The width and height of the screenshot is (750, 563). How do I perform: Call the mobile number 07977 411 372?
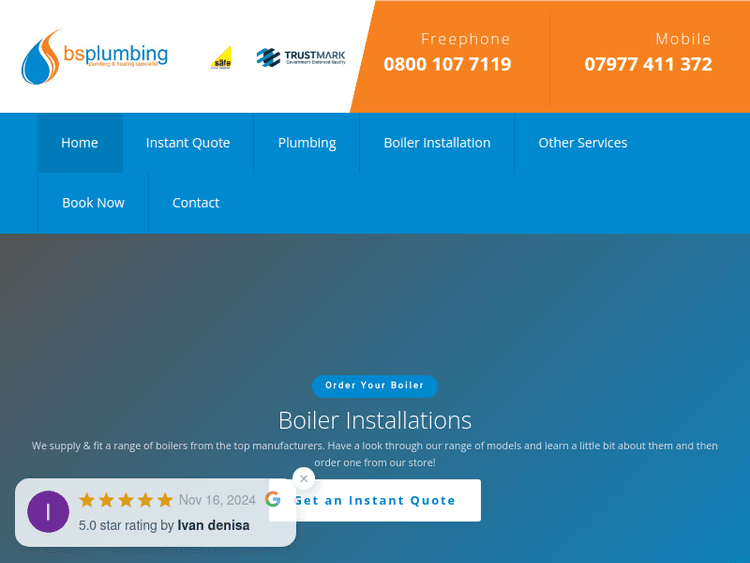tap(648, 64)
